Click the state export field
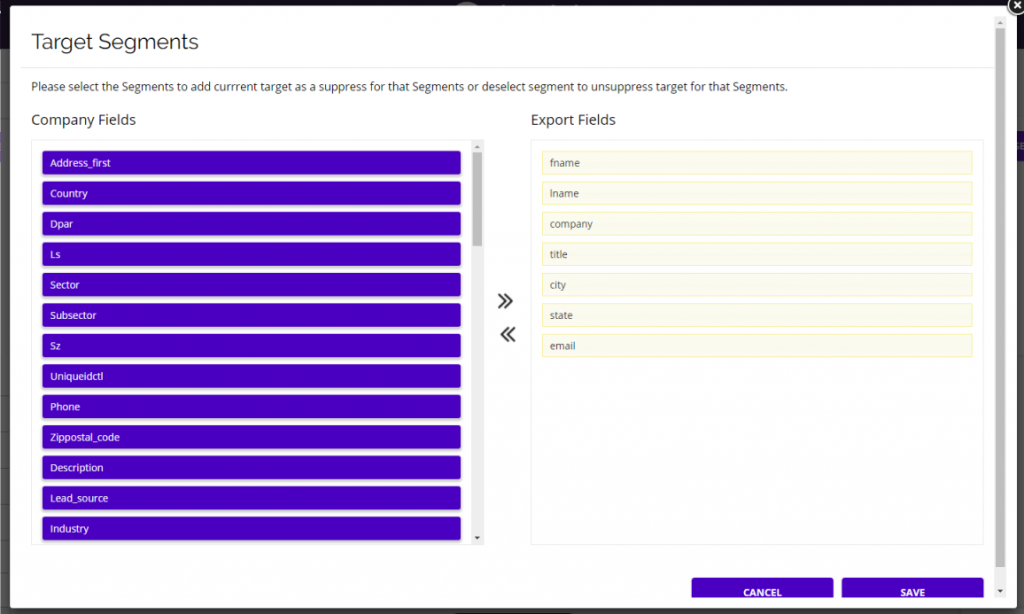1024x614 pixels. pos(757,314)
